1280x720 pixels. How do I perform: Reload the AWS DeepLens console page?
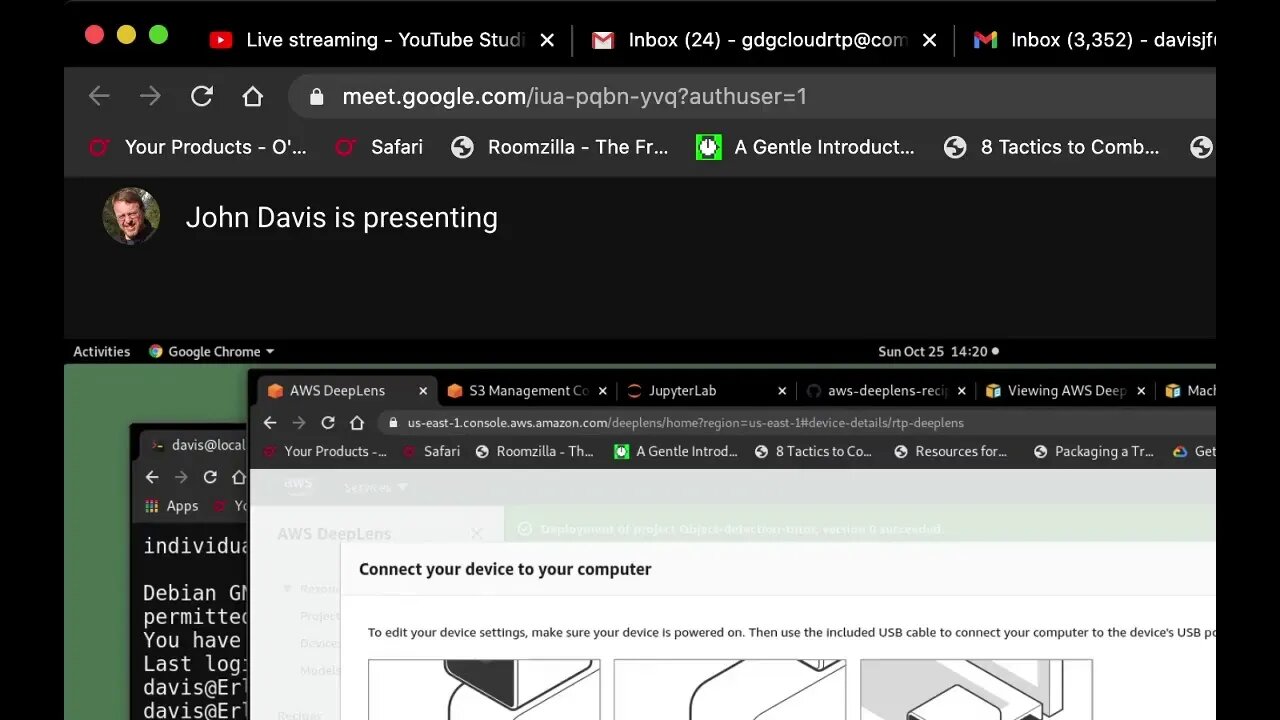[x=328, y=423]
